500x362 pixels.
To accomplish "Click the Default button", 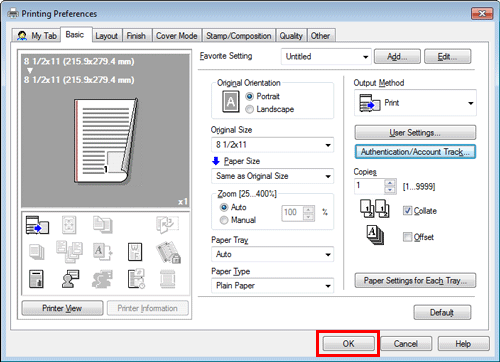I will pyautogui.click(x=442, y=313).
